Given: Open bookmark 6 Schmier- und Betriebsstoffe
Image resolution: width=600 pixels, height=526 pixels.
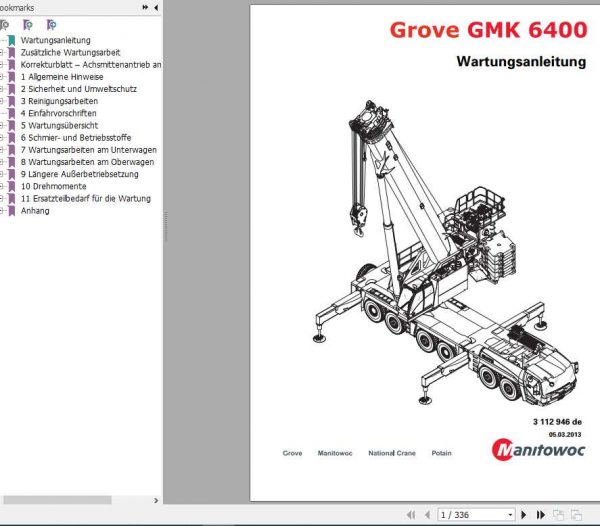Looking at the screenshot, I should pyautogui.click(x=76, y=138).
